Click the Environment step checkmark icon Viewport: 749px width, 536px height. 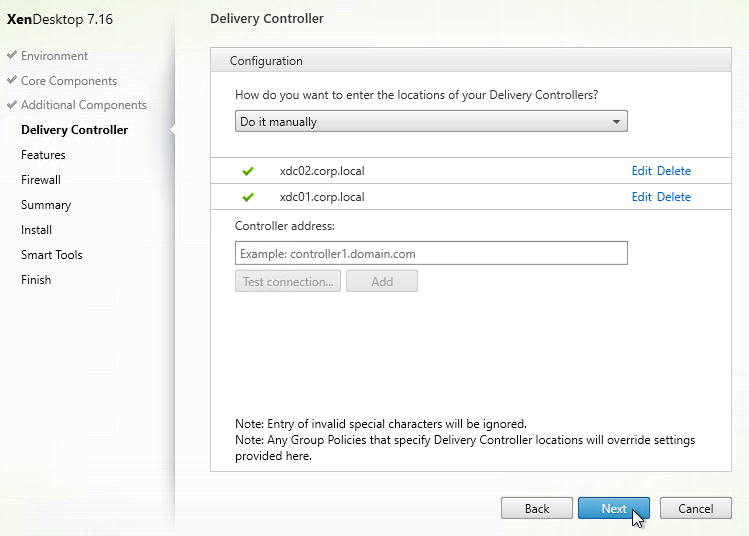click(x=12, y=55)
